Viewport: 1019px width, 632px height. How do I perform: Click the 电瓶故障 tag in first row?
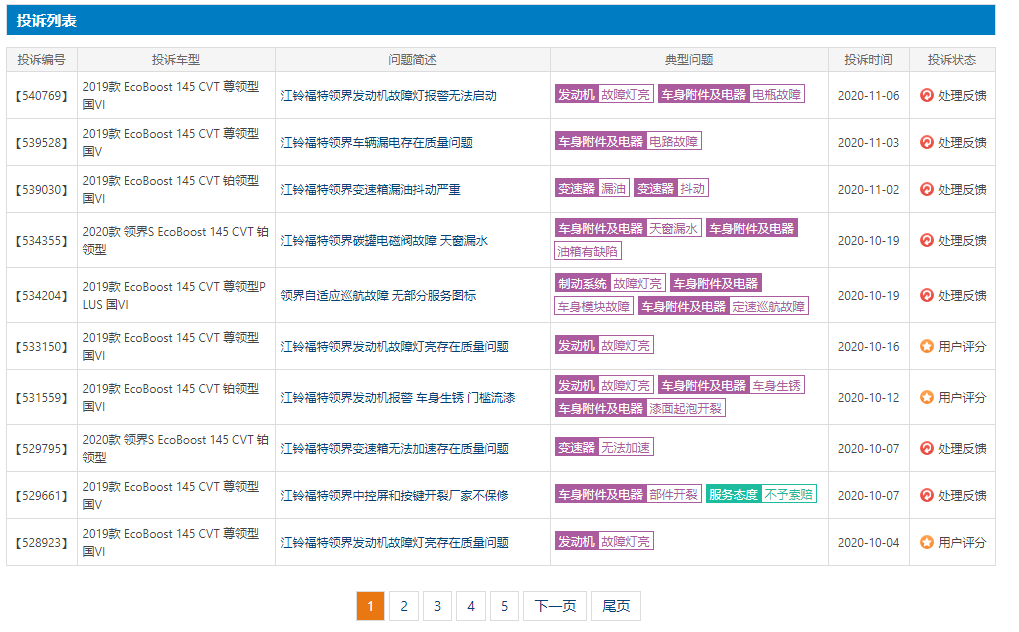tap(777, 95)
